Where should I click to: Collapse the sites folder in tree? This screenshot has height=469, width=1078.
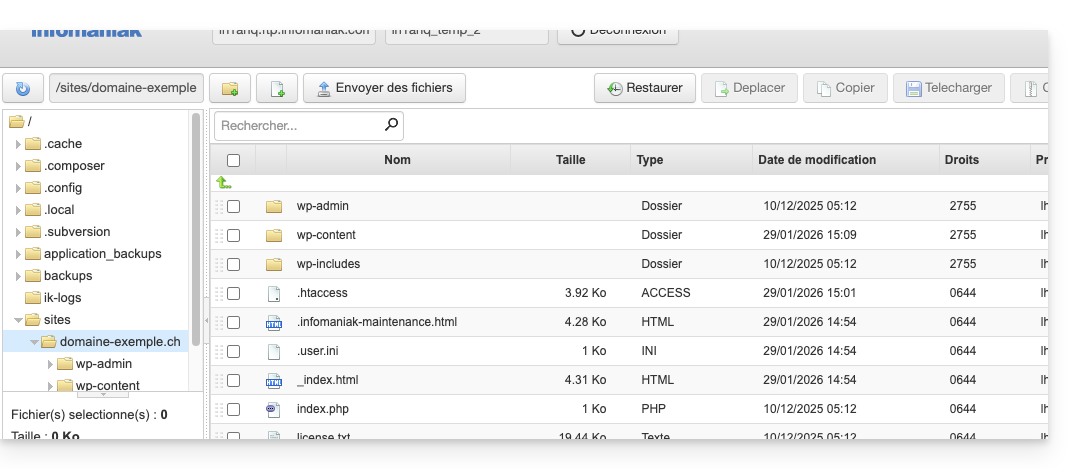click(x=18, y=320)
